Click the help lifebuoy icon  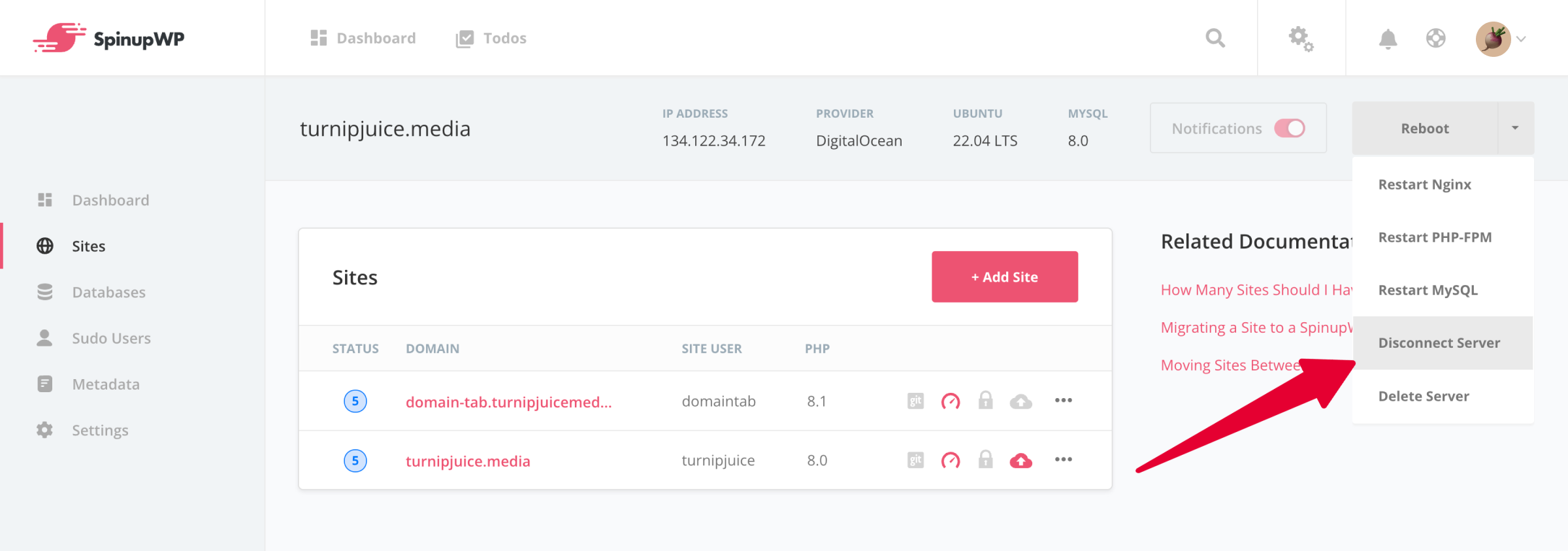1435,39
